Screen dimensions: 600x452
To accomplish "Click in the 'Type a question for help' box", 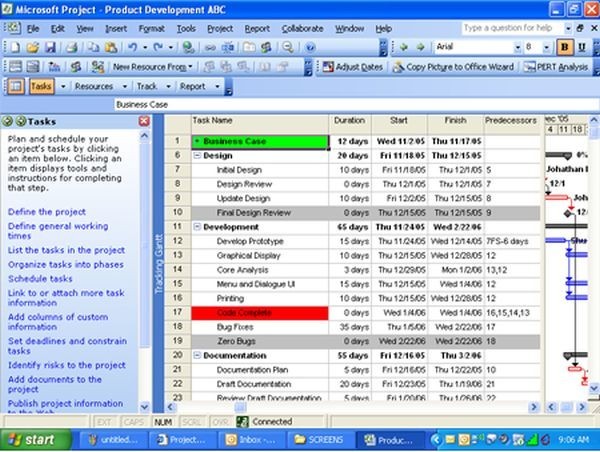I will tap(512, 28).
